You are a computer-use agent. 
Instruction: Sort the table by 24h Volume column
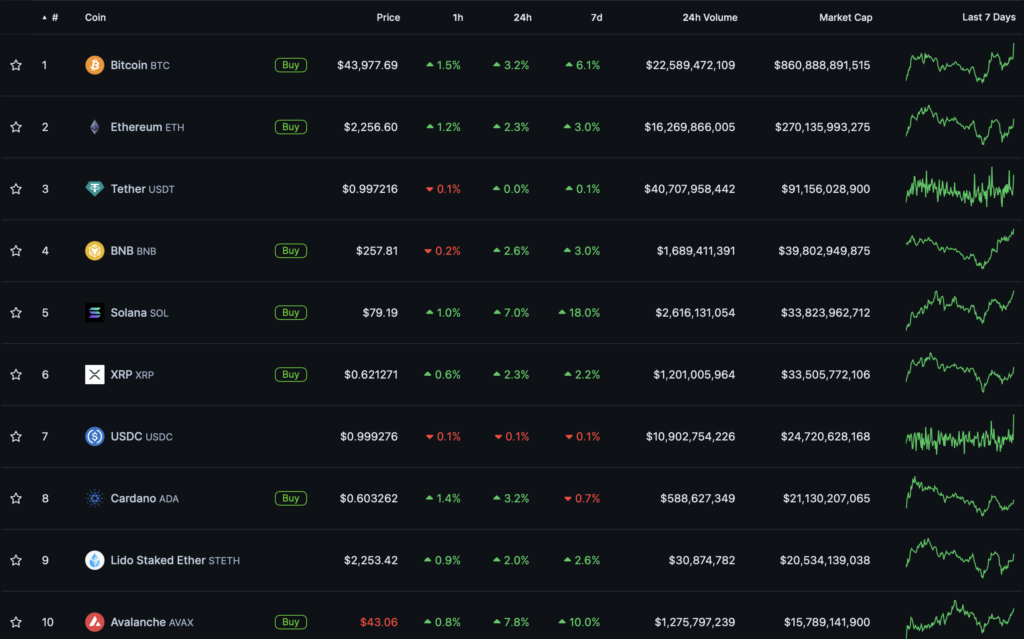[709, 17]
